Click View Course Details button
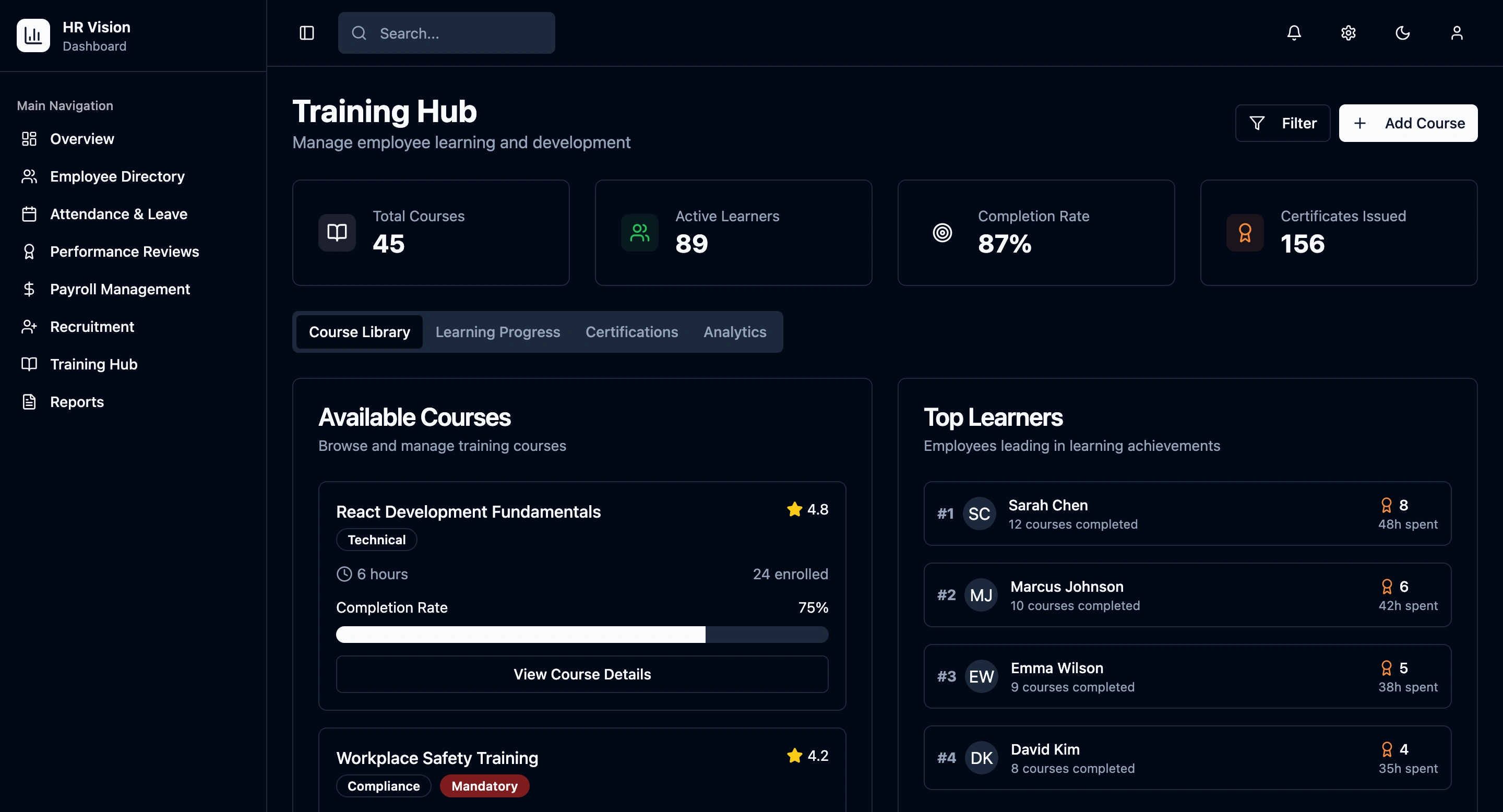This screenshot has height=812, width=1503. coord(582,674)
